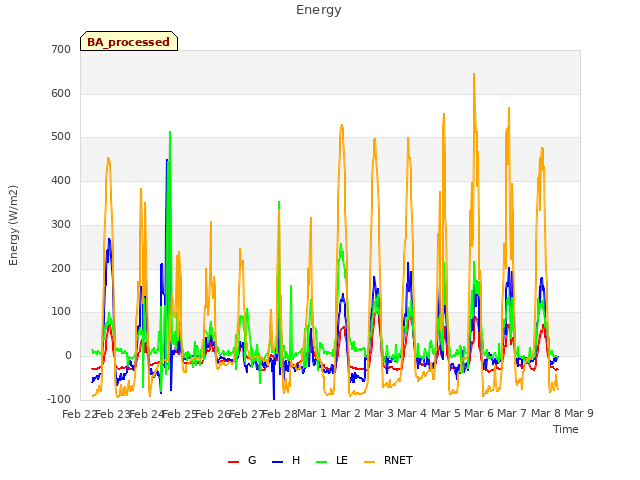Click the Energy (W/m2) y-axis label
The width and height of the screenshot is (640, 480).
click(13, 225)
